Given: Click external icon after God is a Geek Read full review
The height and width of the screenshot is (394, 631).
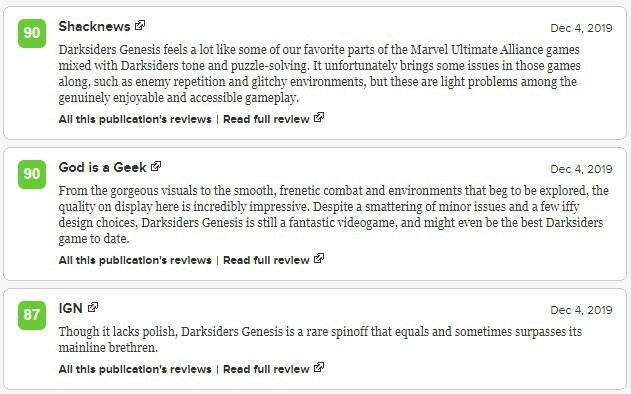Looking at the screenshot, I should [319, 258].
